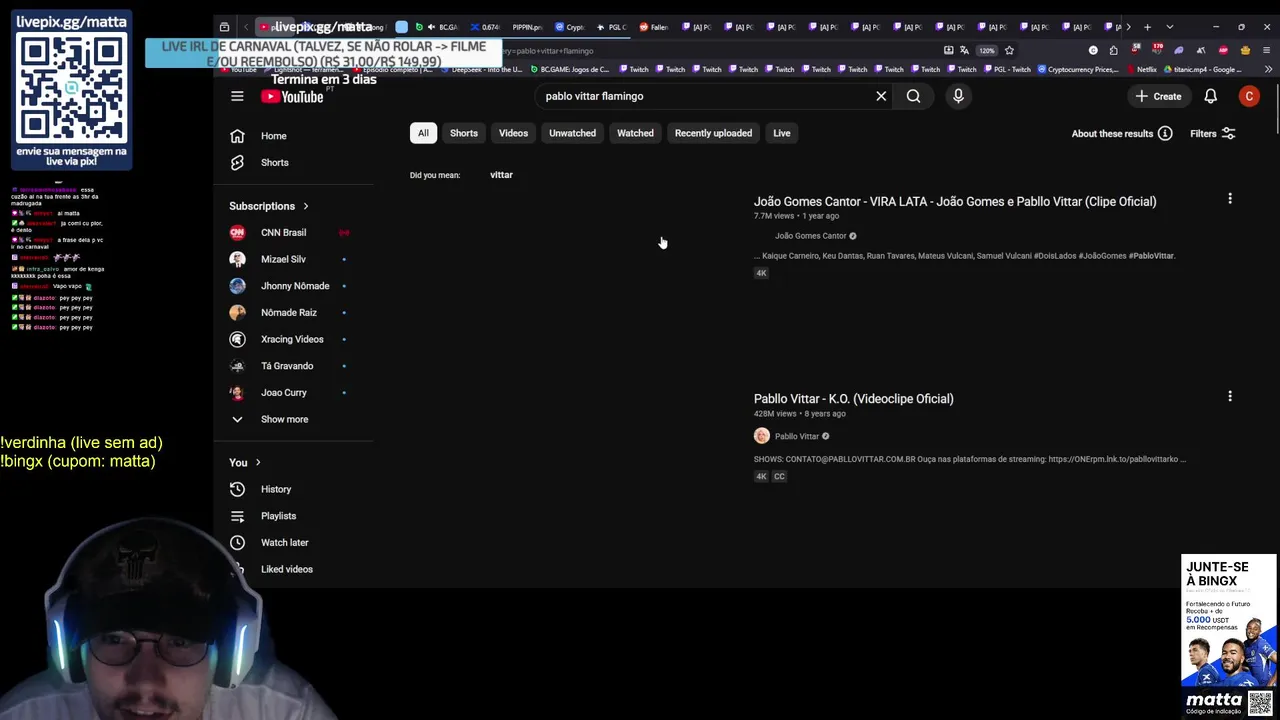
Task: Click the YouTube logo
Action: [292, 96]
